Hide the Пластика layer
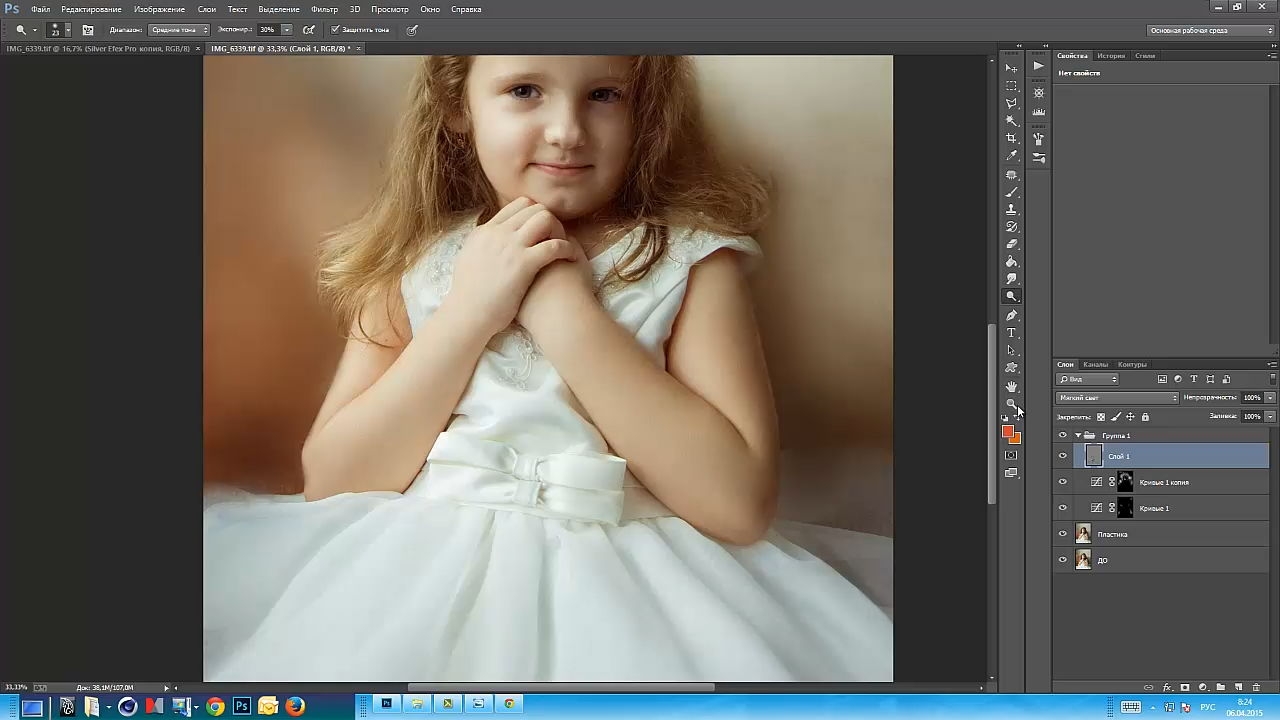 click(1063, 534)
